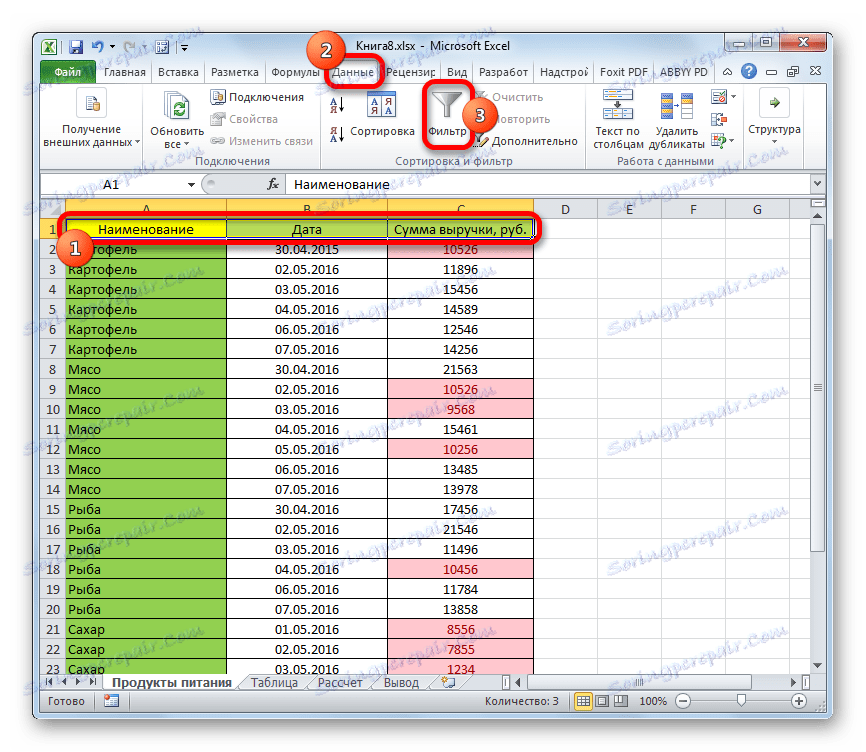Switch to the Таблица sheet
Image resolution: width=866 pixels, height=752 pixels.
click(274, 683)
